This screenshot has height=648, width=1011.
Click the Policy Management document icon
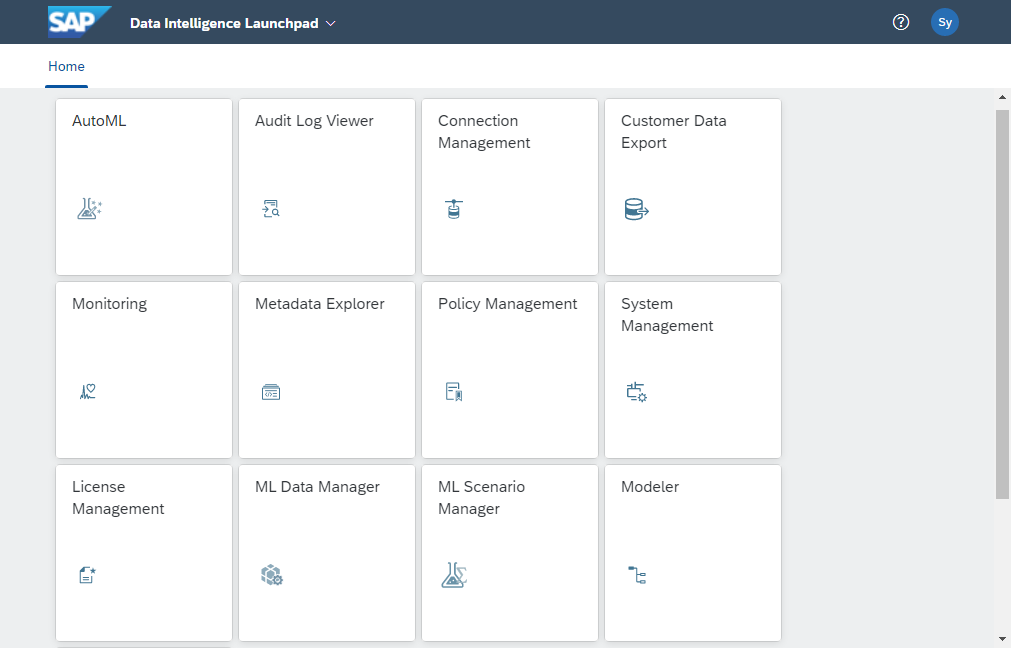454,391
